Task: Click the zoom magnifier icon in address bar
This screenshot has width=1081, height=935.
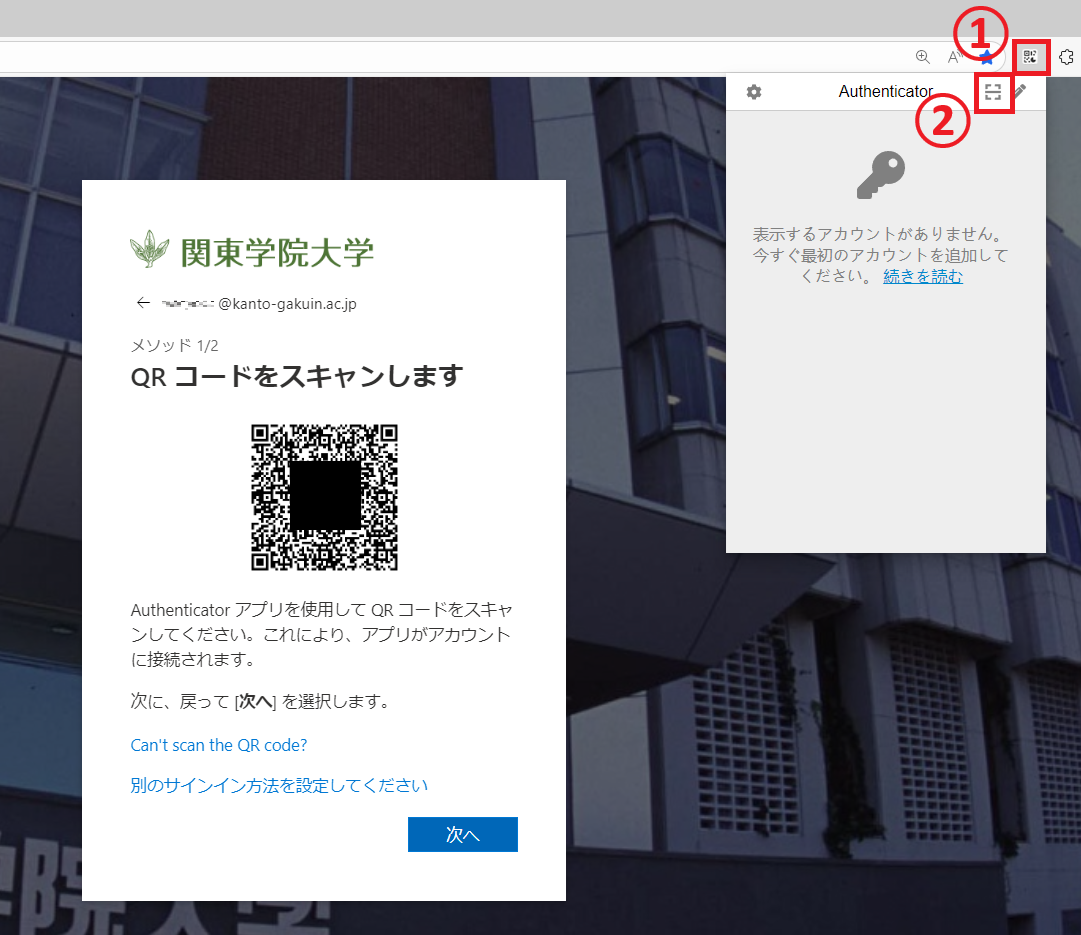Action: point(923,58)
